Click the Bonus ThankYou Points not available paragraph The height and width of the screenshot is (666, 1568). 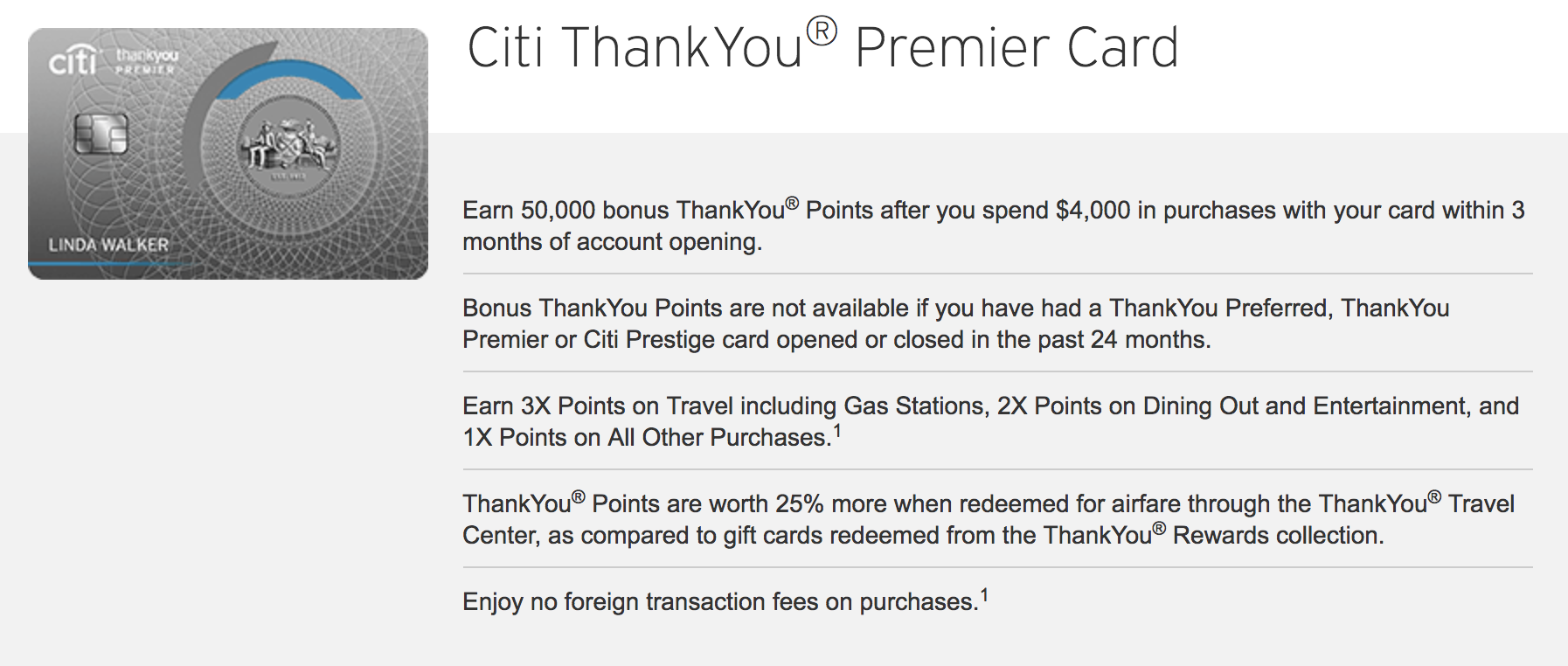pyautogui.click(x=956, y=323)
